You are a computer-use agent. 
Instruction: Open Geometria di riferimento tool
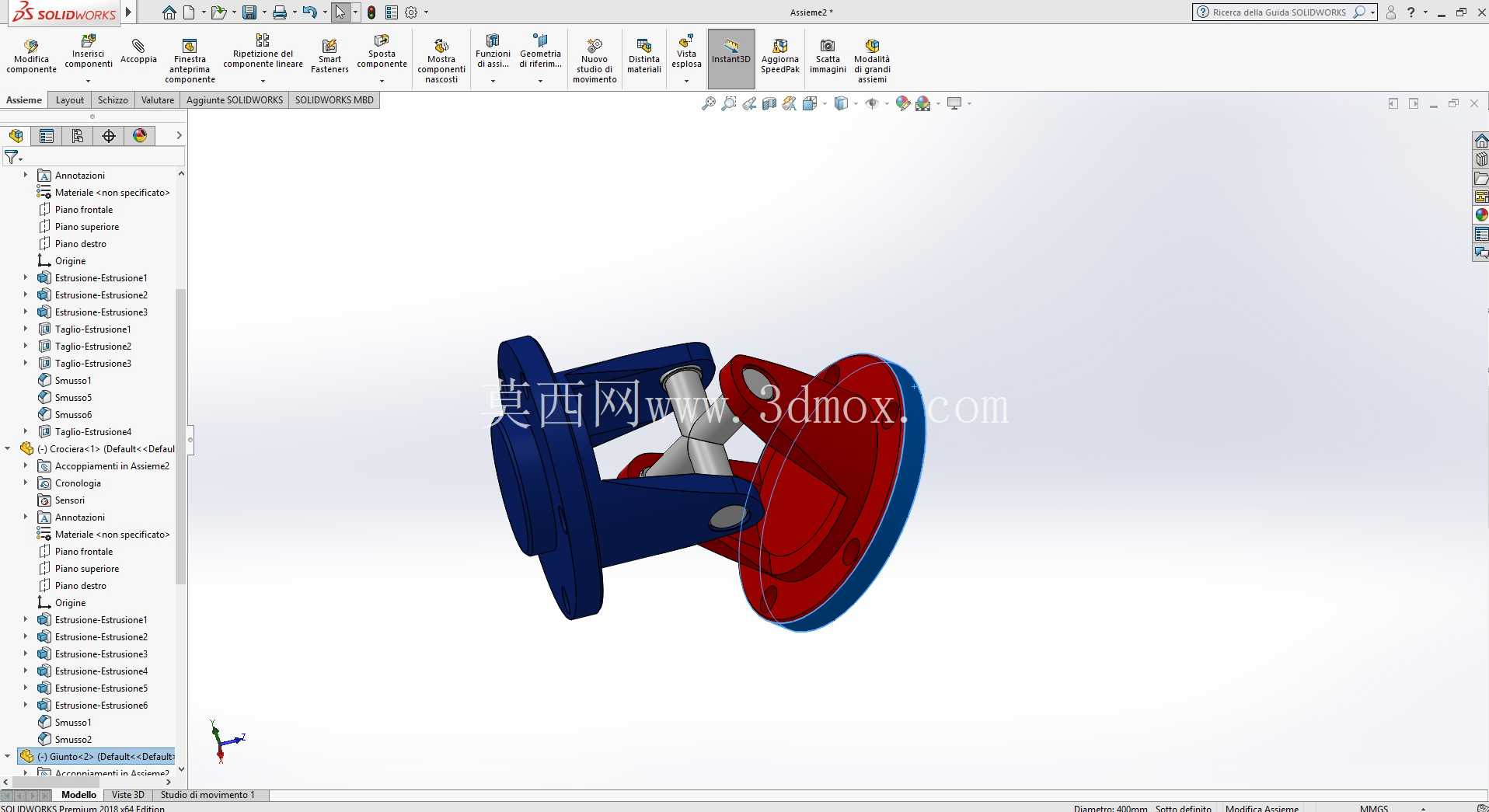(540, 52)
